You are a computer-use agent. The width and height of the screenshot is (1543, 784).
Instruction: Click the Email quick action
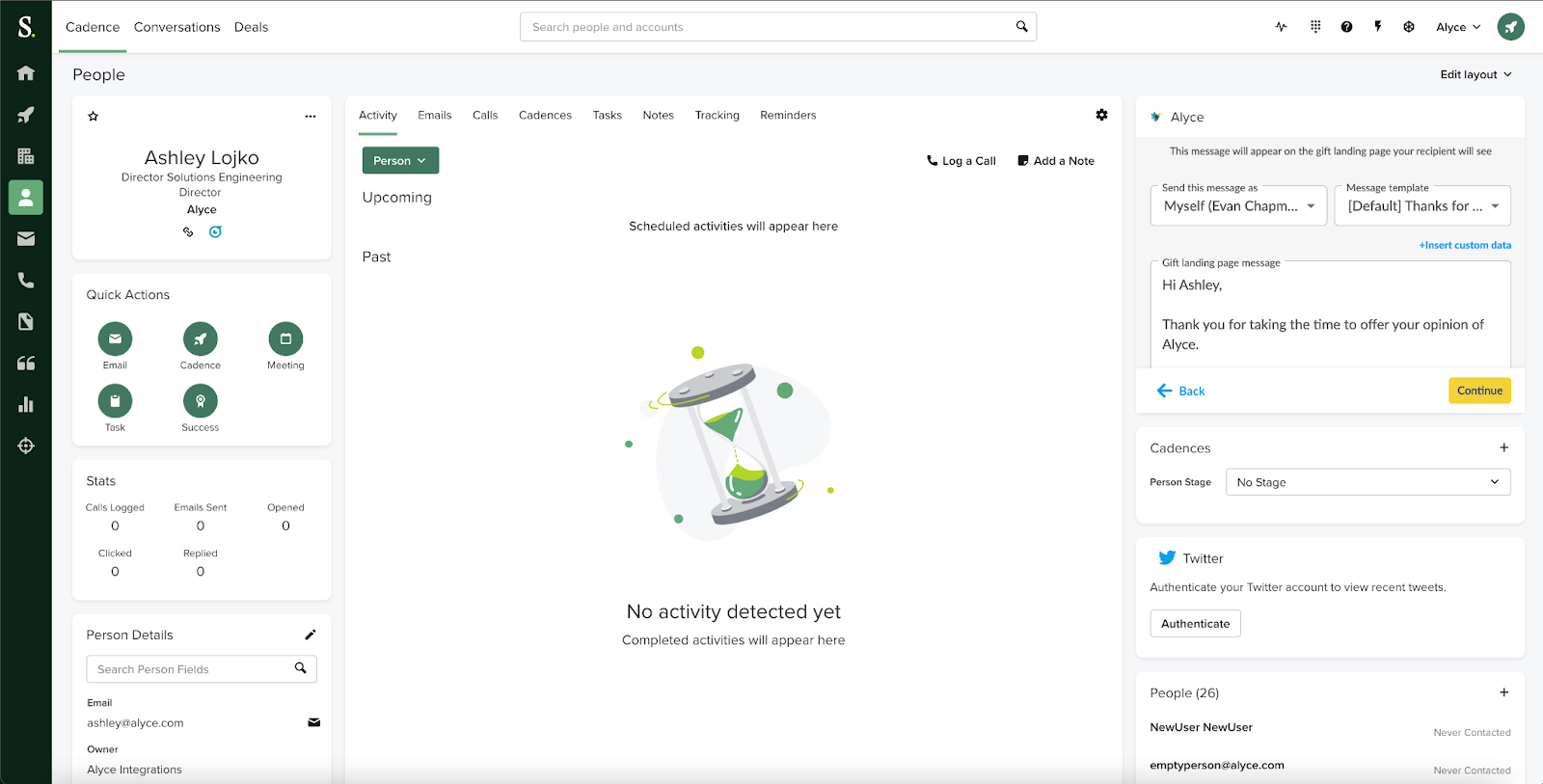(115, 338)
